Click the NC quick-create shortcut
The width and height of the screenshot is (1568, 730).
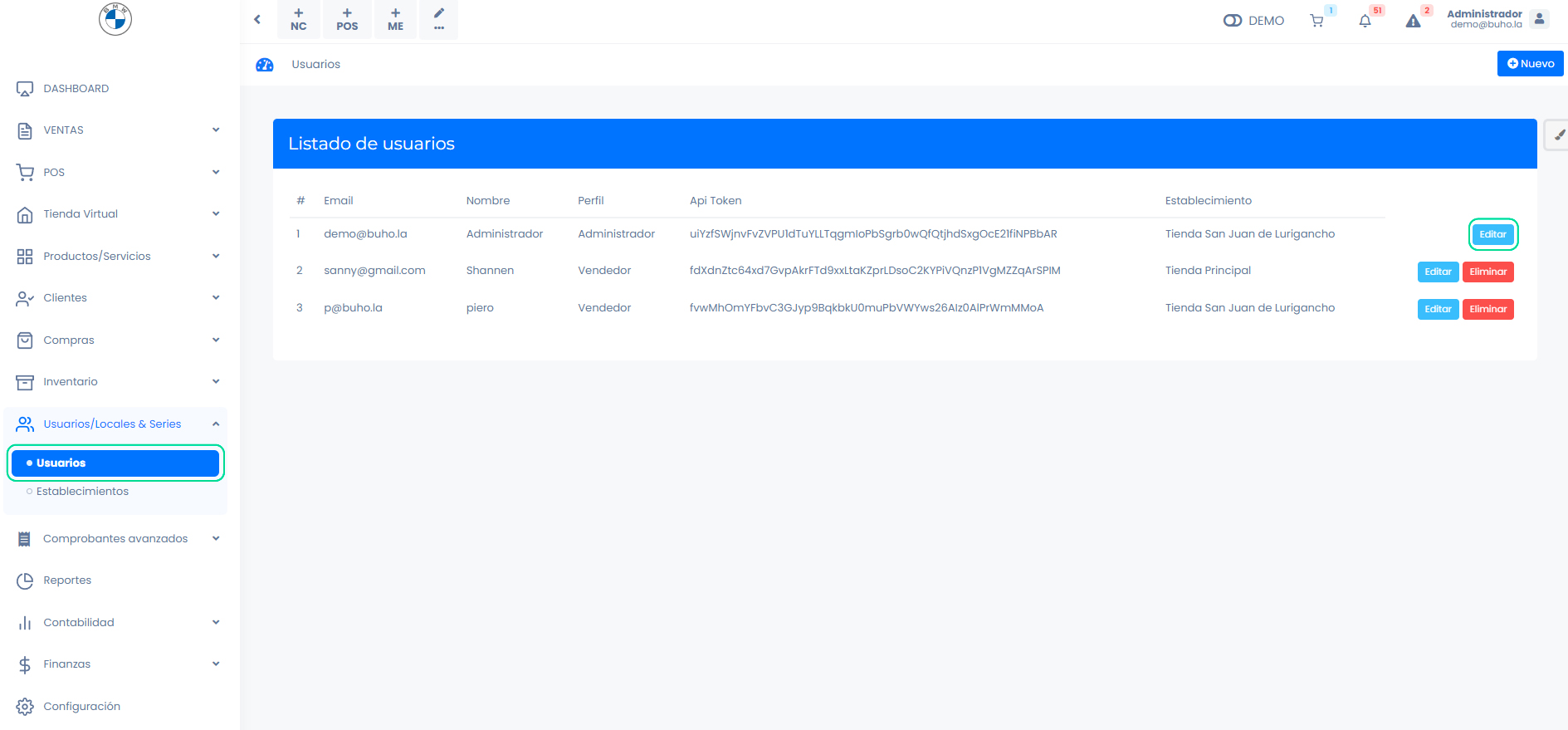299,19
